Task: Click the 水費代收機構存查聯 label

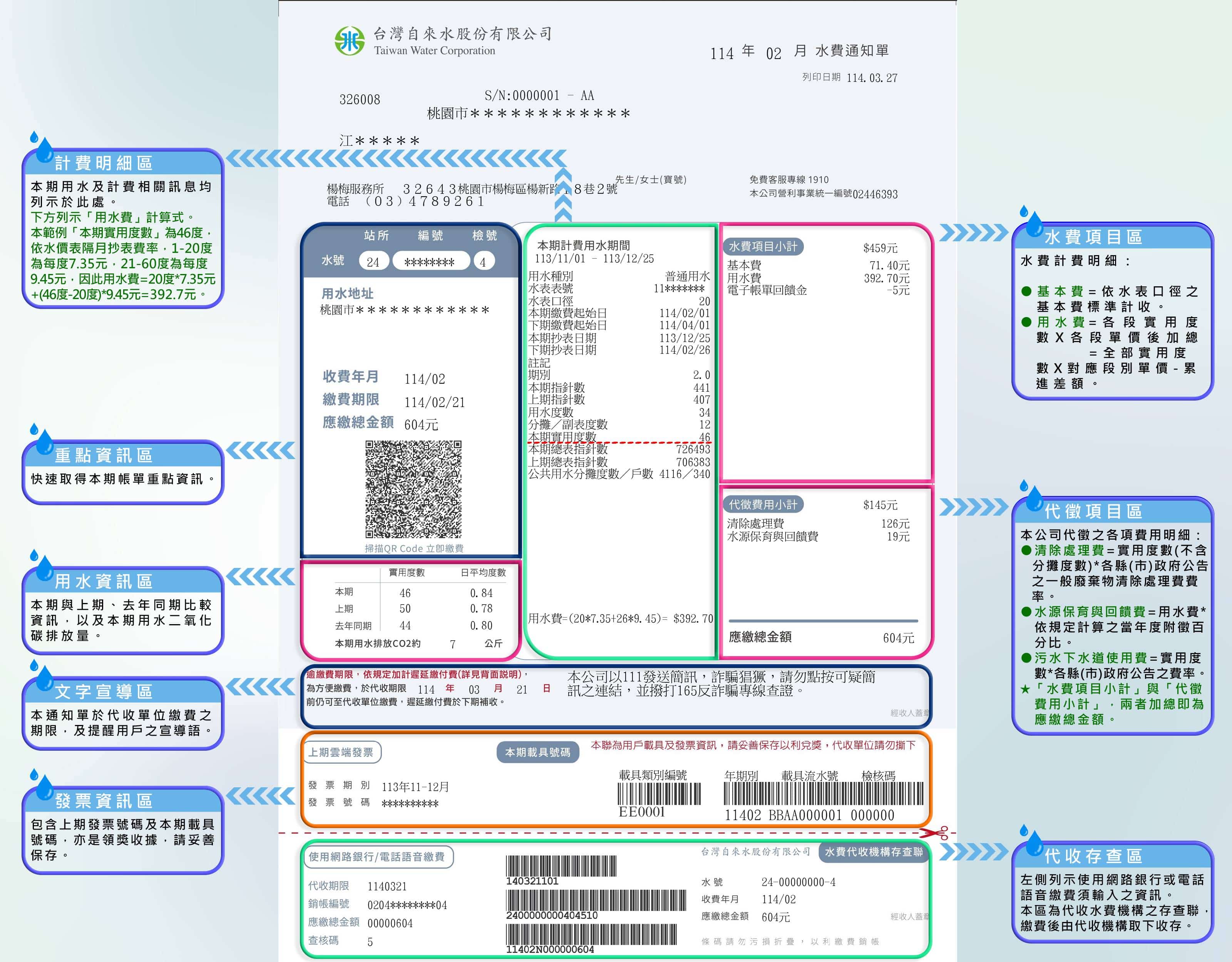Action: click(873, 852)
